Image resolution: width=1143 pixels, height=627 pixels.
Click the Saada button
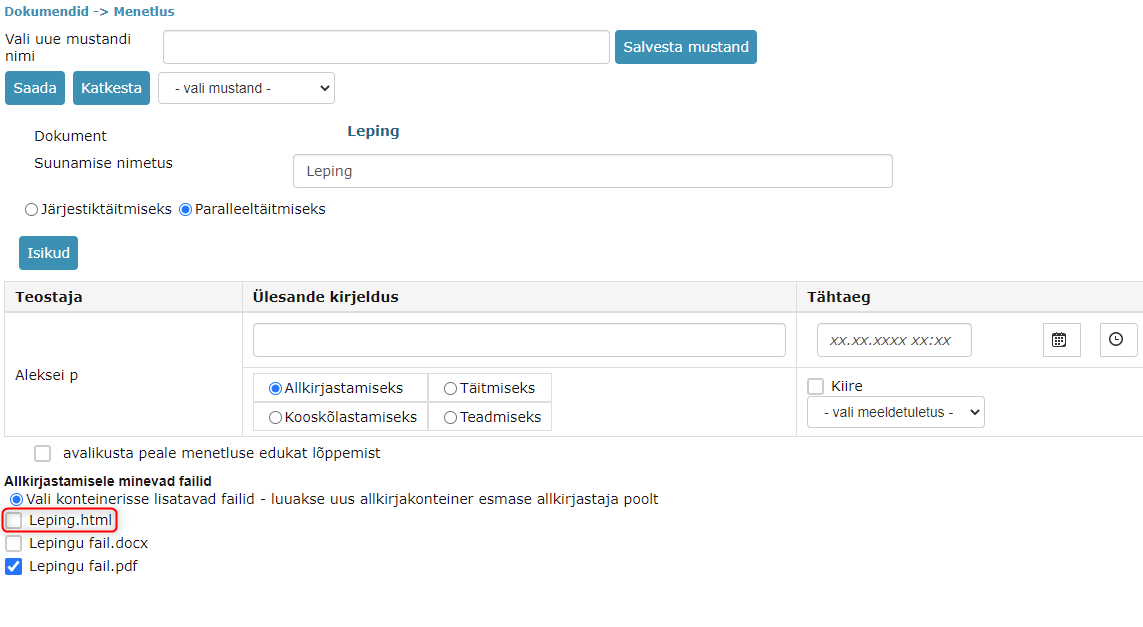tap(35, 88)
